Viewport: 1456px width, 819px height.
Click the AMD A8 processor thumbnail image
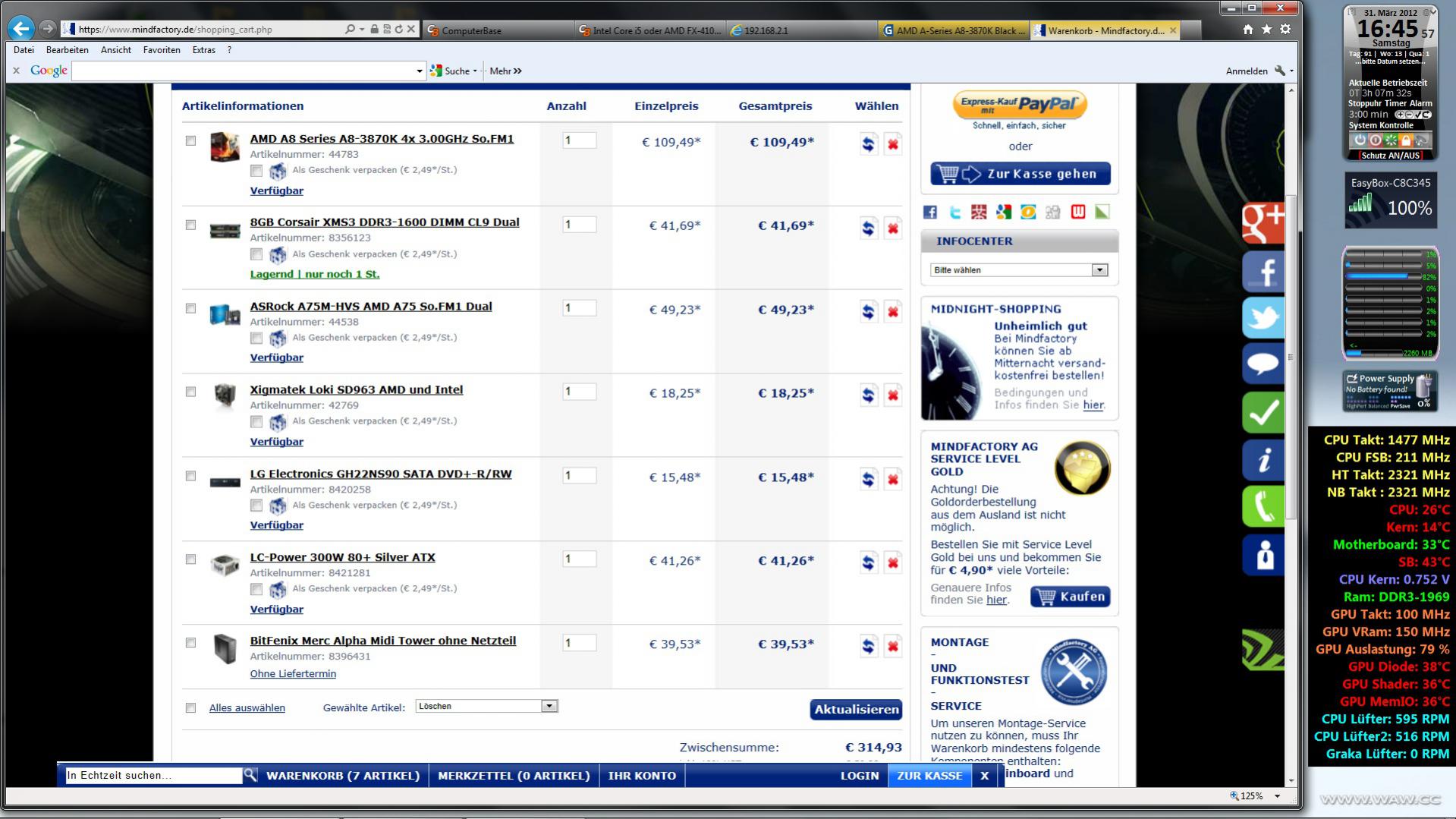pos(225,146)
